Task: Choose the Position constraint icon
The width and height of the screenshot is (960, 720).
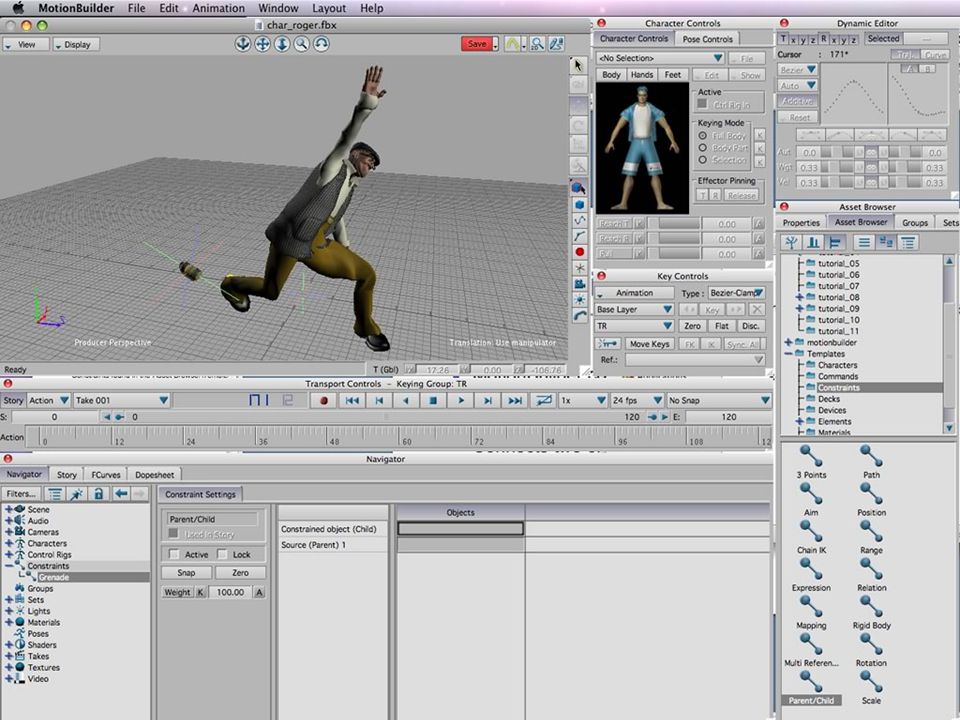Action: coord(871,493)
